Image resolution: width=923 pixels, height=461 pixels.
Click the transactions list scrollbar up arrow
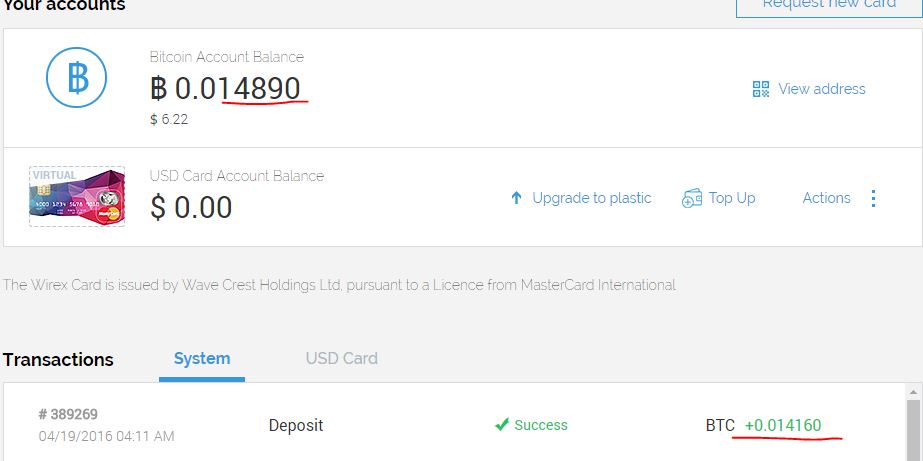point(913,392)
